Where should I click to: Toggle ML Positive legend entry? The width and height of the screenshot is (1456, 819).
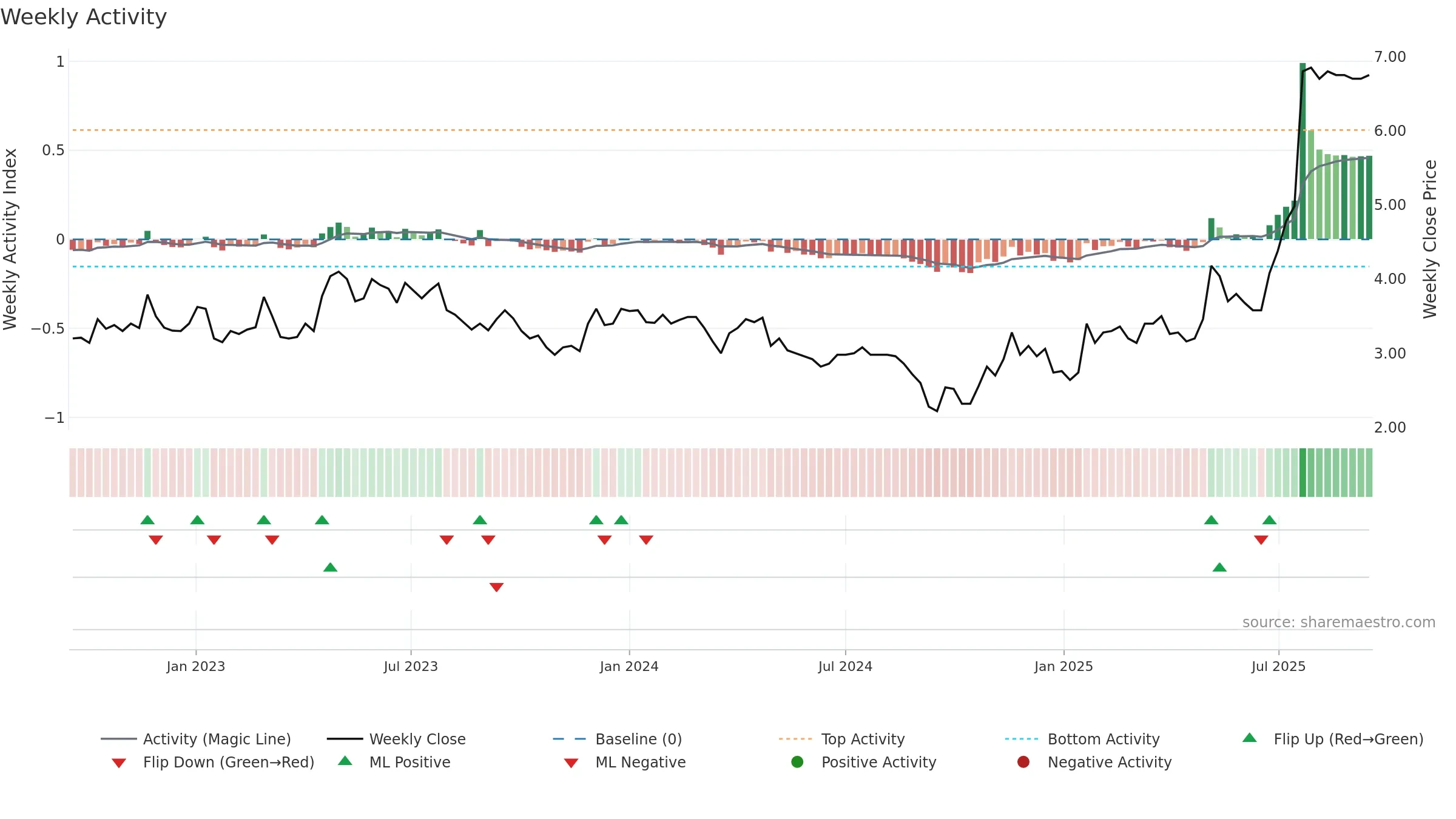tap(394, 762)
